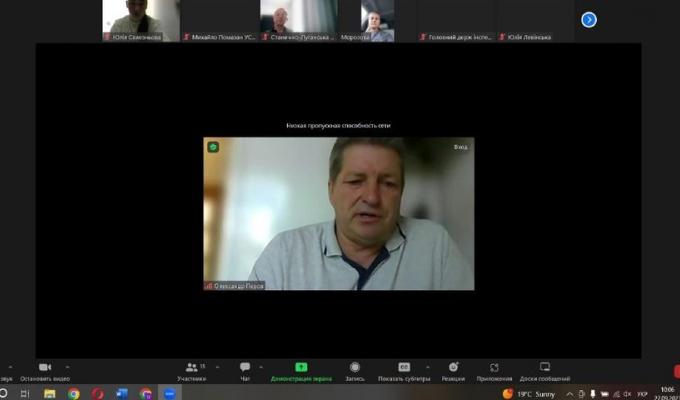Click the Олександр Перов name label
This screenshot has height=400, width=680.
234,286
